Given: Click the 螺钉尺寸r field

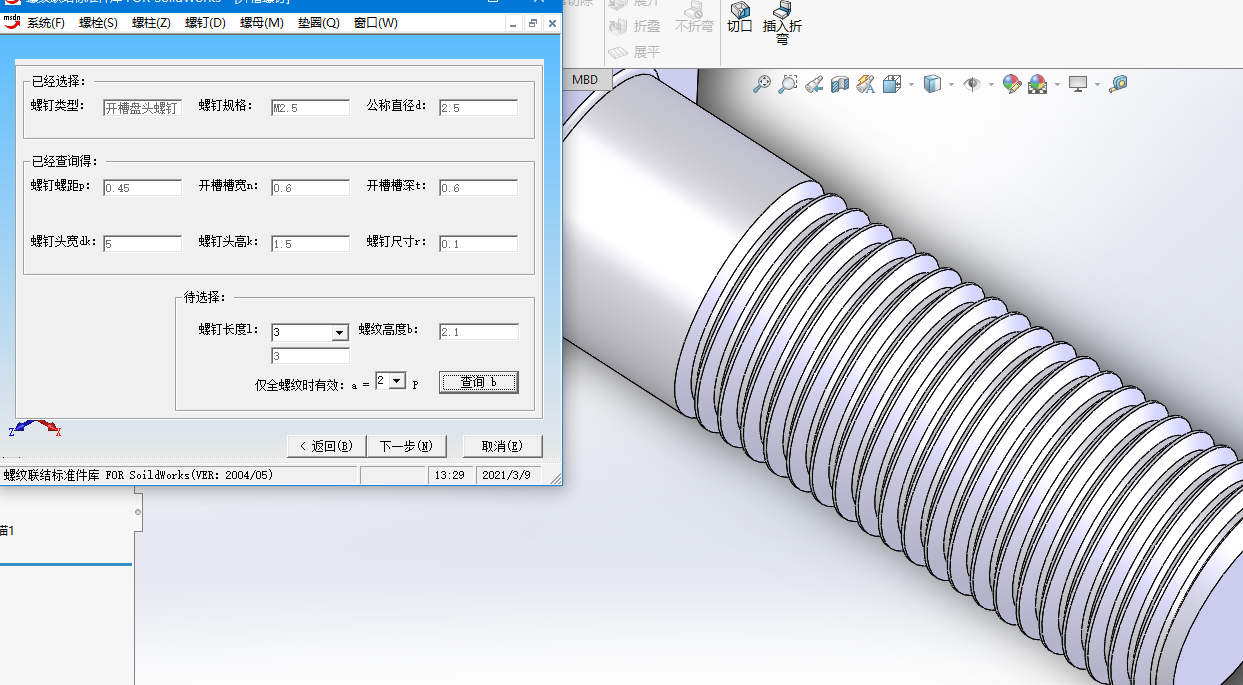Looking at the screenshot, I should pyautogui.click(x=478, y=243).
